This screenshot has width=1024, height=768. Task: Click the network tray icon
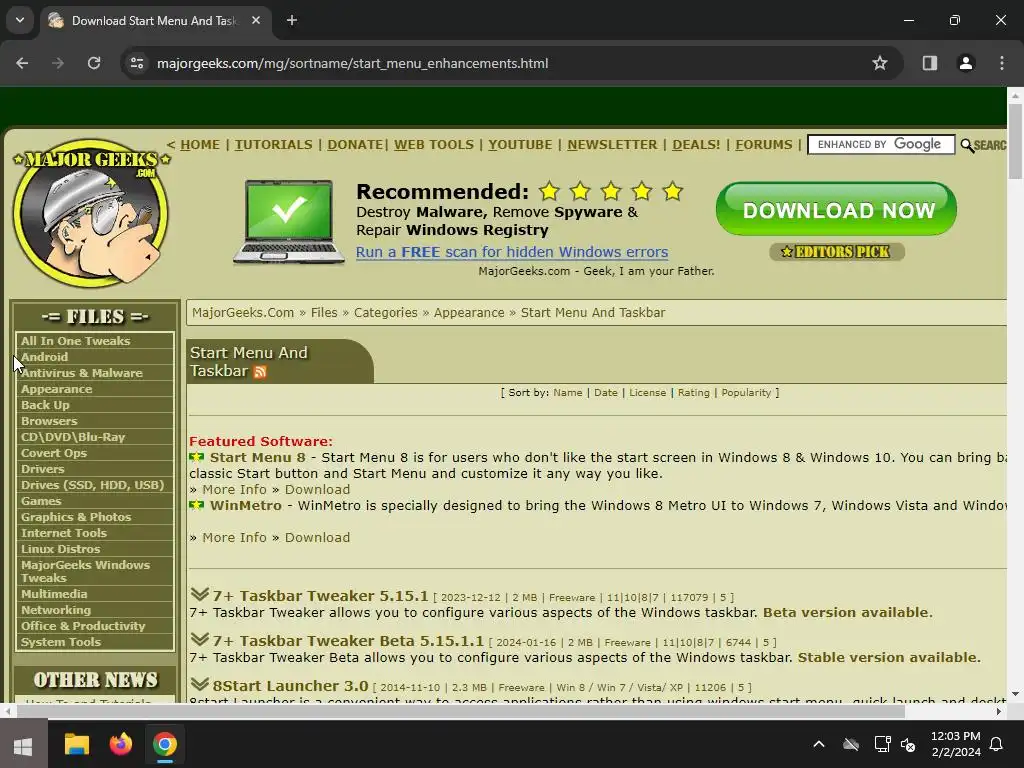(x=882, y=744)
